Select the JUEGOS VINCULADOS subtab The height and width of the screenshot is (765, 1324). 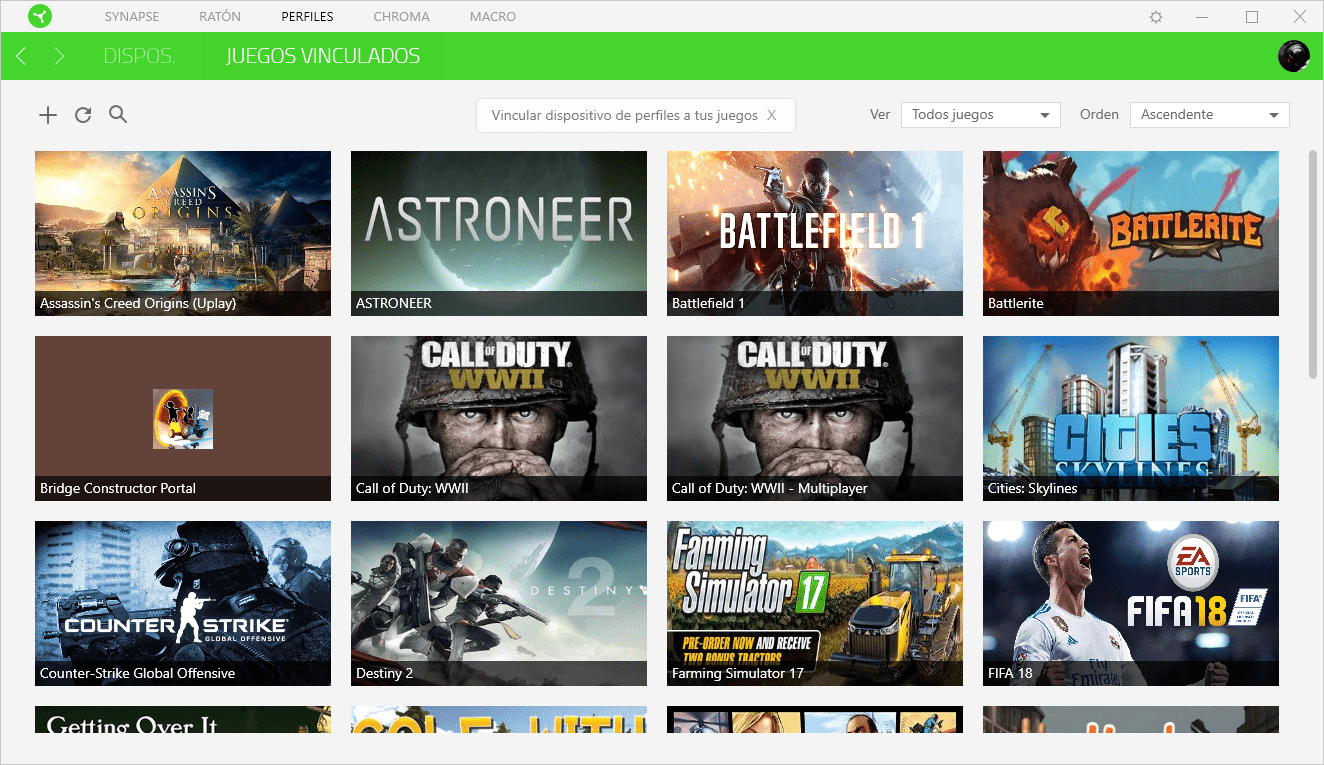point(323,56)
